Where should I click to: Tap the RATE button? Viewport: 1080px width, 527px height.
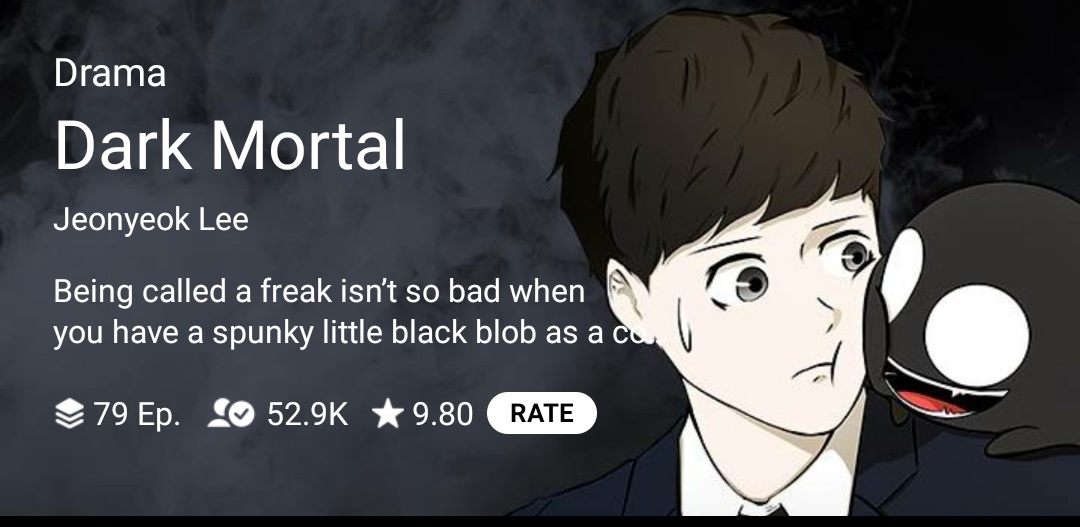(541, 413)
